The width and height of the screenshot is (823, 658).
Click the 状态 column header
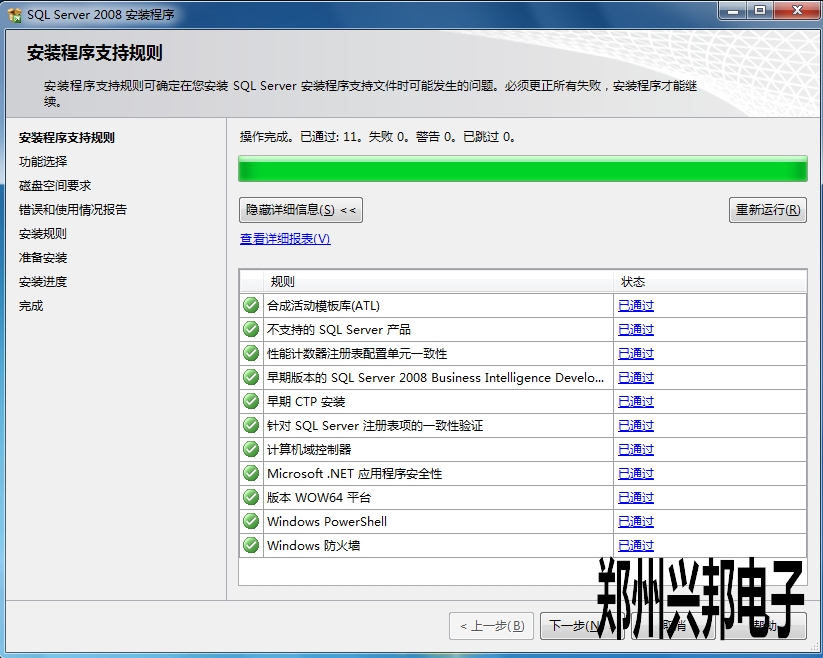click(x=710, y=282)
